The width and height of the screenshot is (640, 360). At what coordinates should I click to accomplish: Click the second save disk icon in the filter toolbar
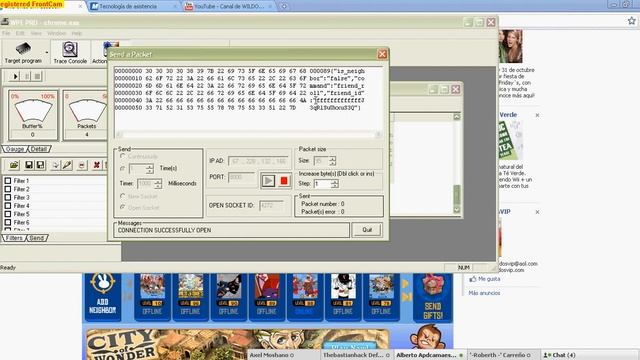40,165
